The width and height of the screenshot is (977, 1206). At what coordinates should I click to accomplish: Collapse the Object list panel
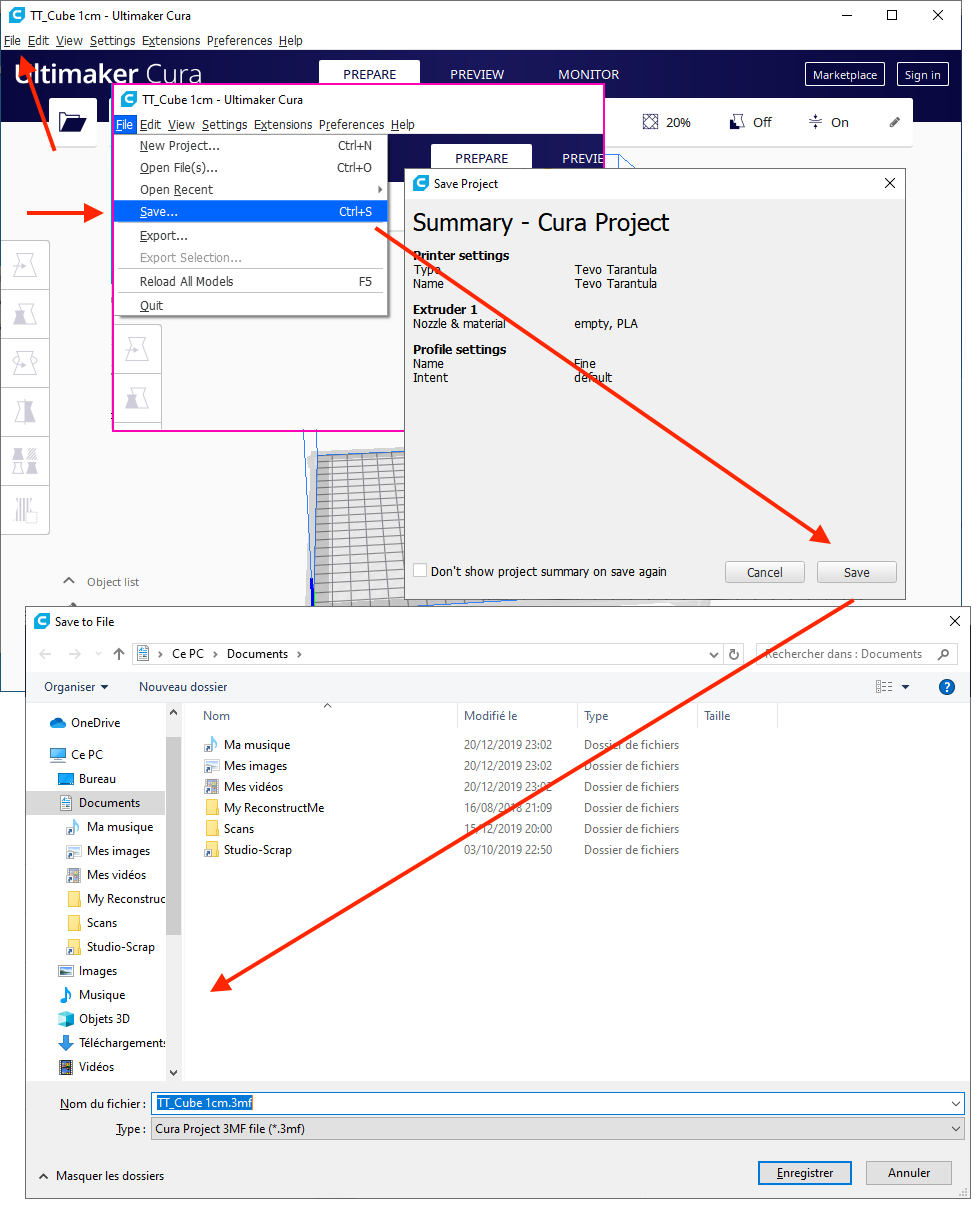coord(69,580)
